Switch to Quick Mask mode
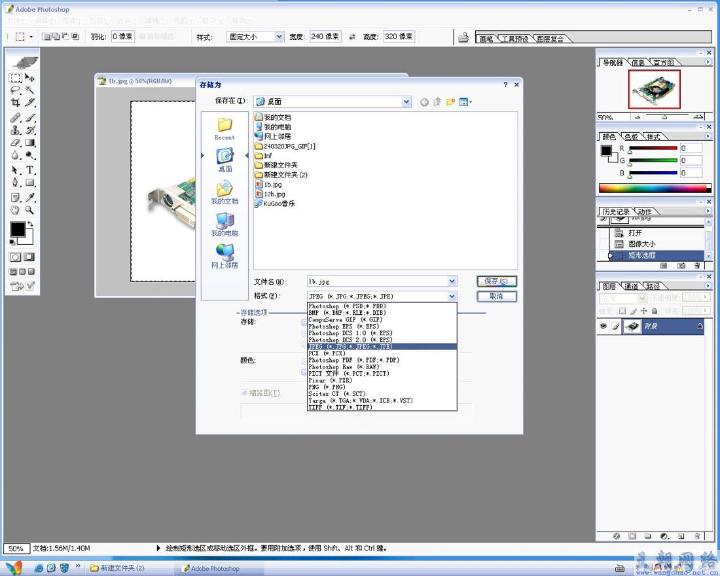Image resolution: width=720 pixels, height=576 pixels. [29, 257]
